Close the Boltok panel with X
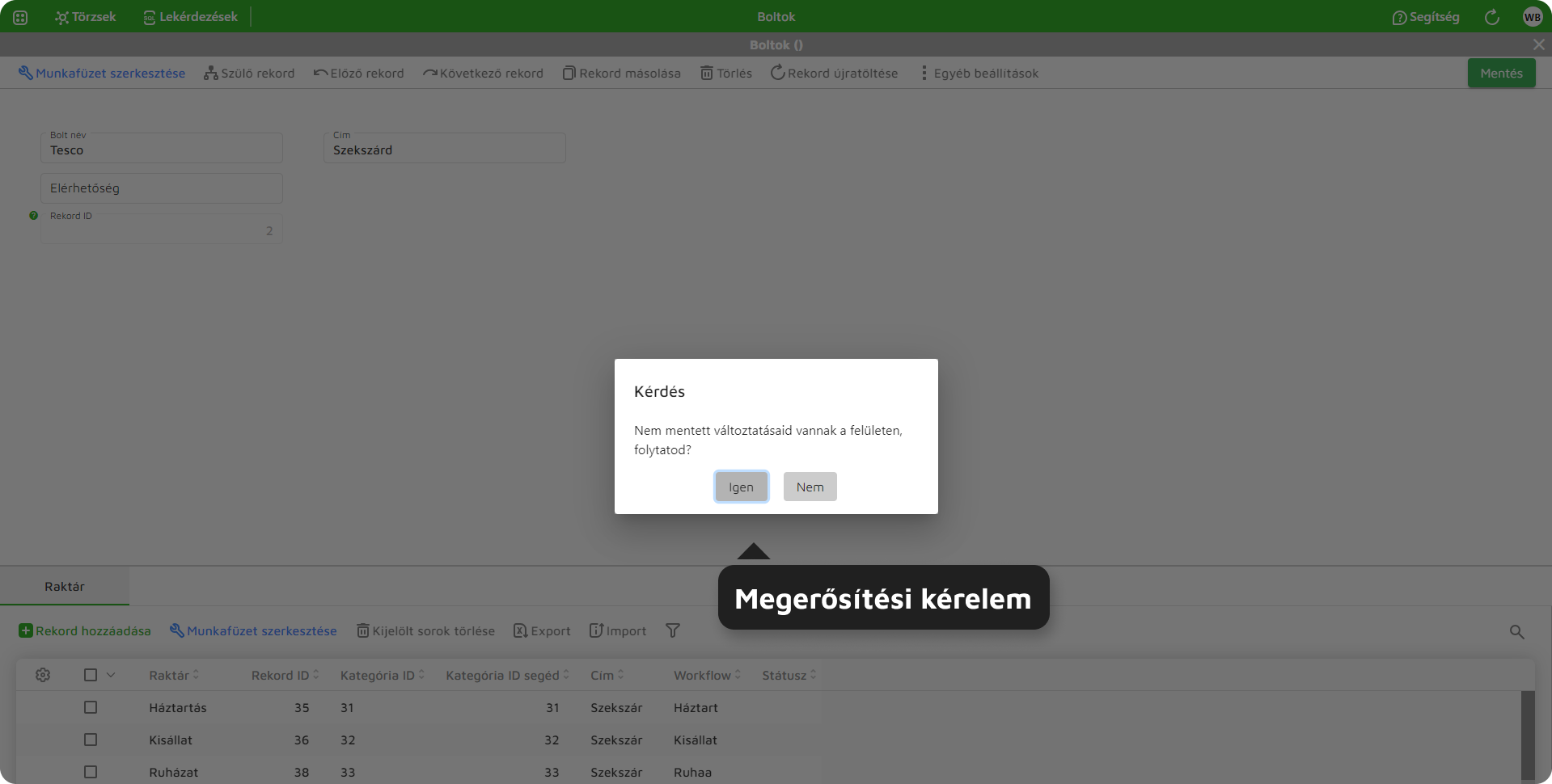 click(x=1538, y=44)
